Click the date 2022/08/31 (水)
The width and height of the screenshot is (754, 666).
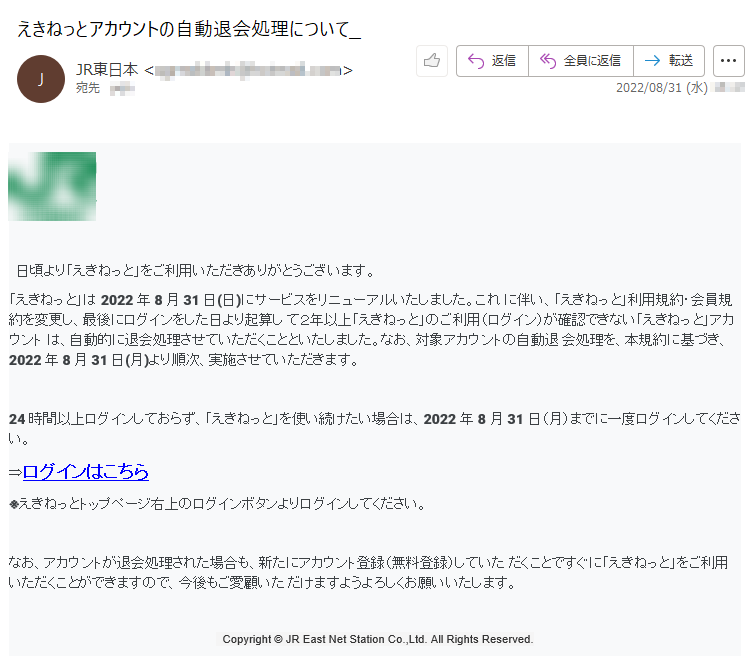tap(662, 88)
